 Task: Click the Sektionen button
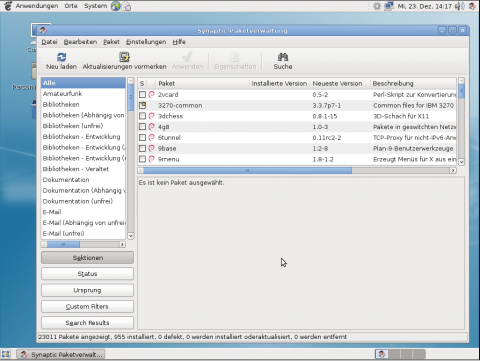pyautogui.click(x=87, y=258)
